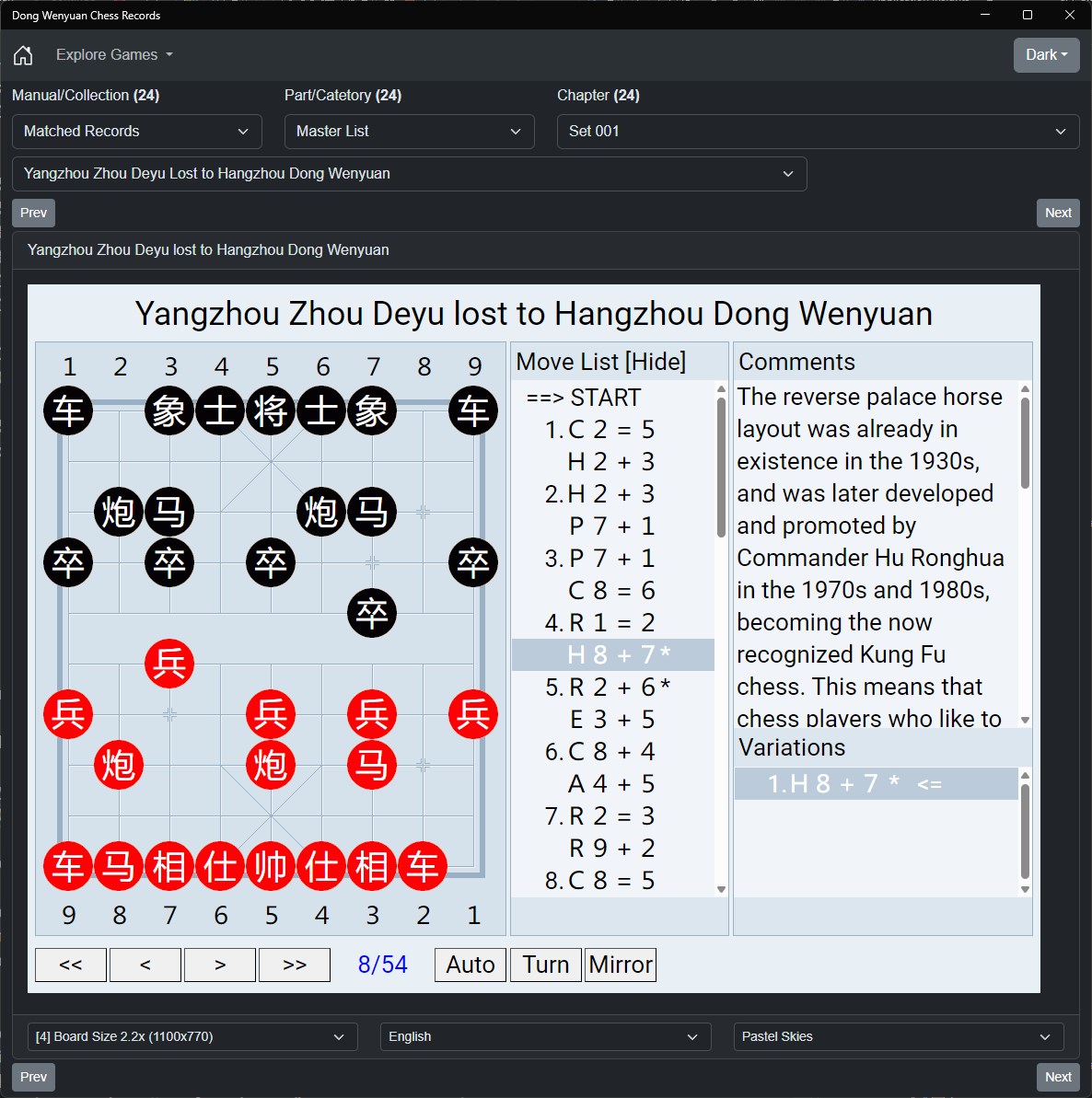Click the red chariot 车 on red file 2
This screenshot has width=1092, height=1098.
pyautogui.click(x=423, y=866)
